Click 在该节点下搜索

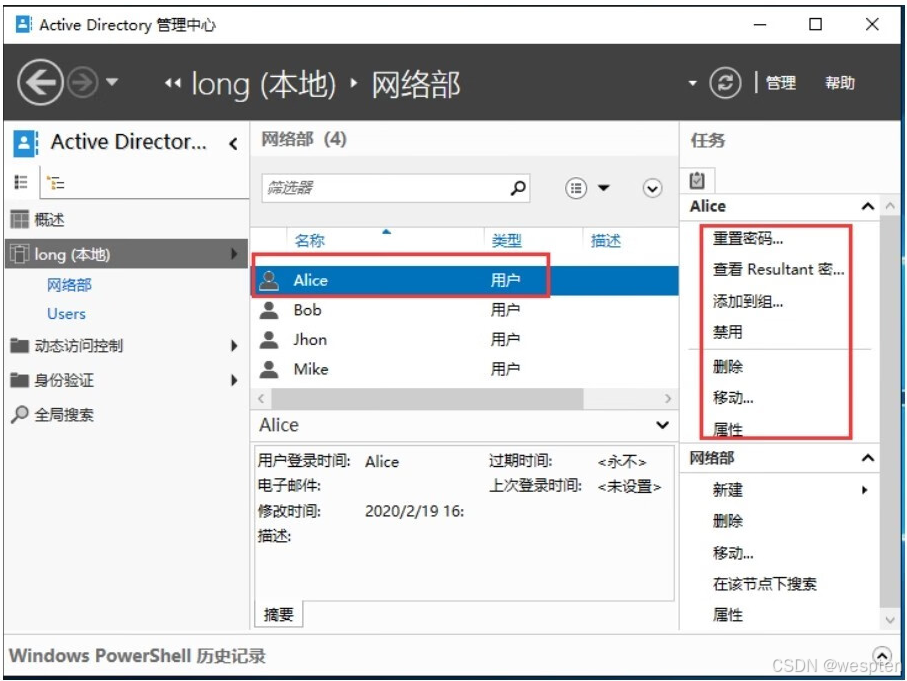(764, 584)
